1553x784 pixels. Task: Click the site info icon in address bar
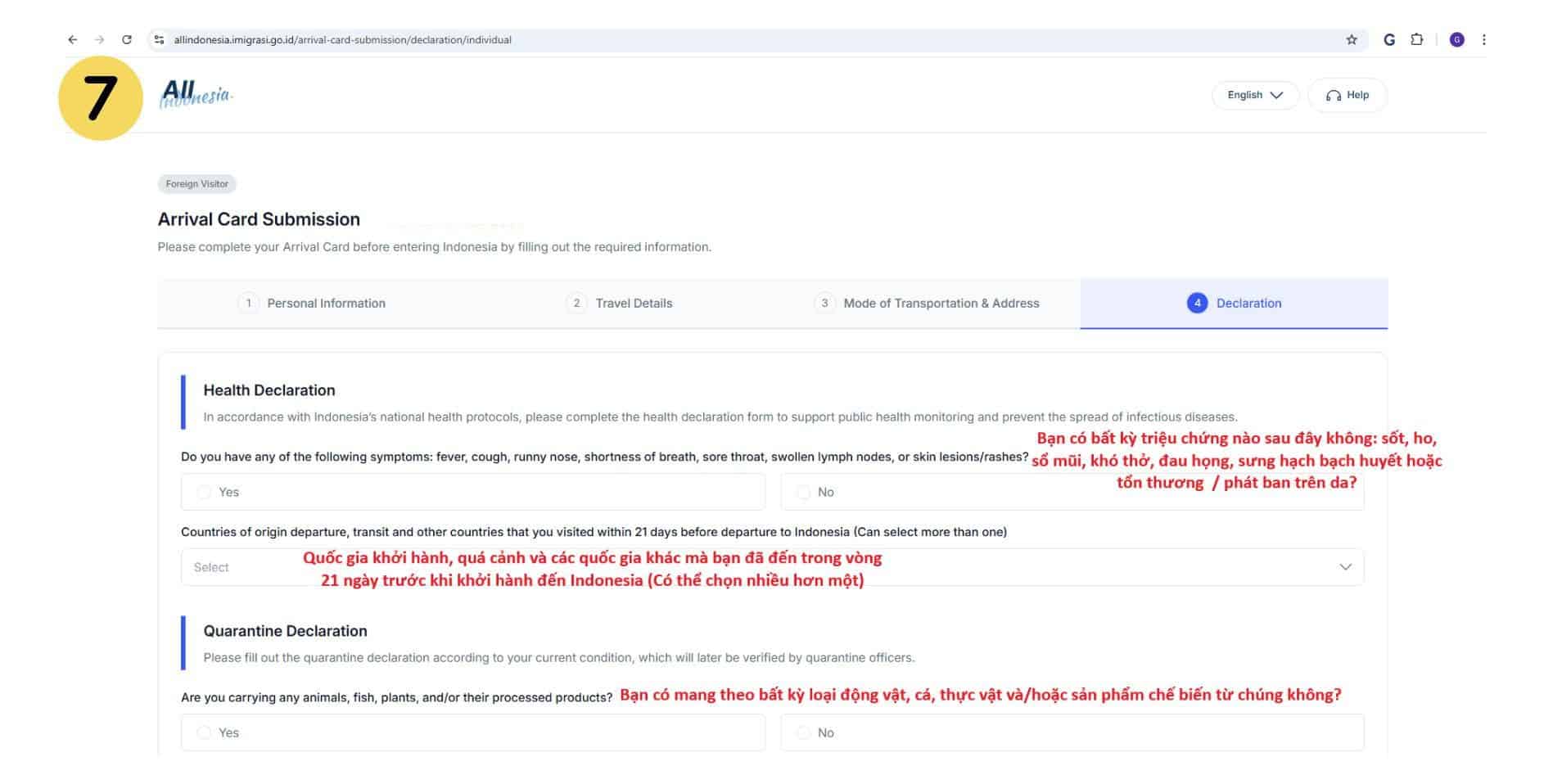pos(160,39)
